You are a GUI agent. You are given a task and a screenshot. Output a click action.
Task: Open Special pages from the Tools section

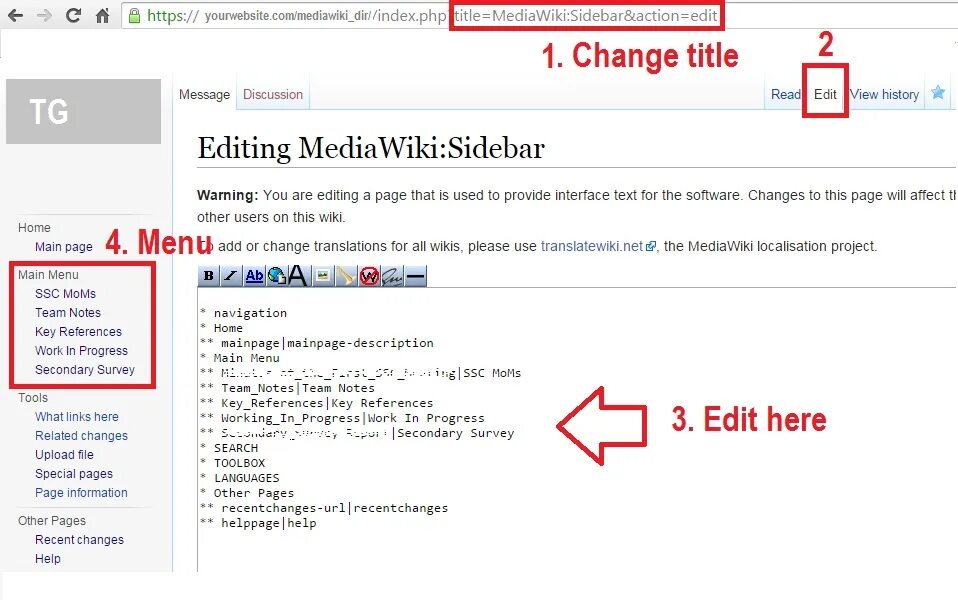coord(74,474)
